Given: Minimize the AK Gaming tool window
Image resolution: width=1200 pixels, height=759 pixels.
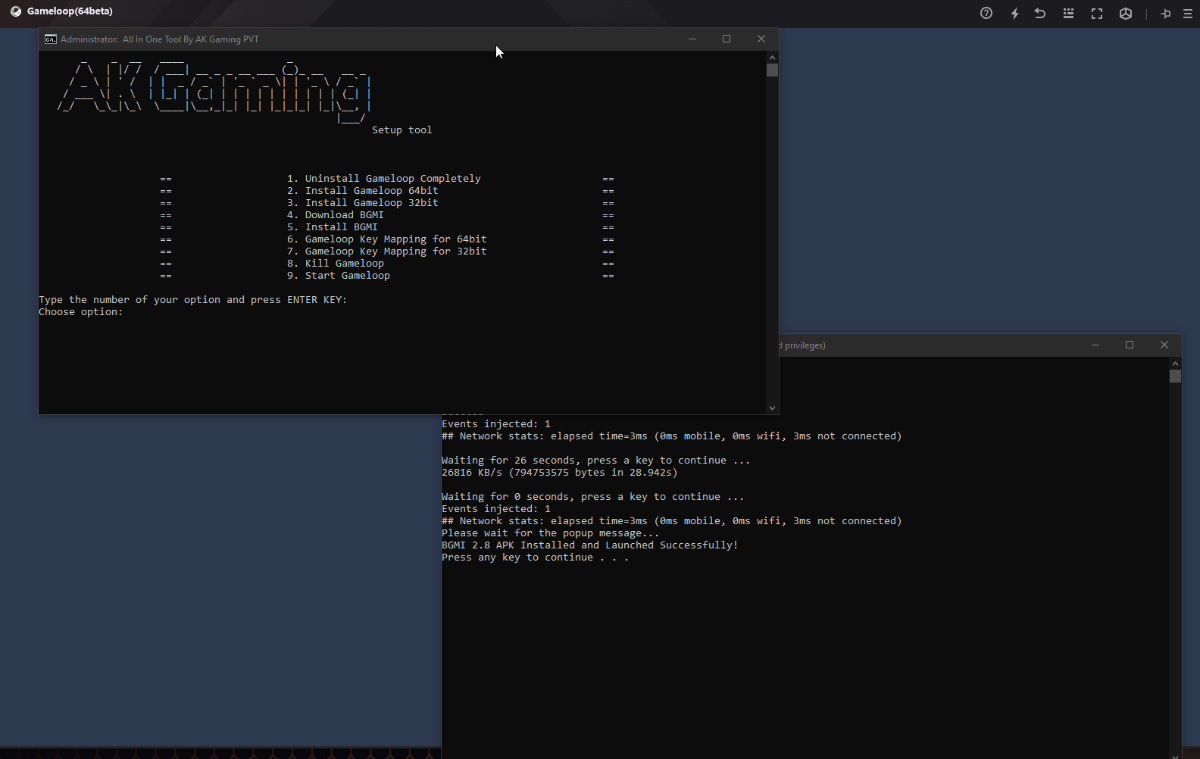Looking at the screenshot, I should click(x=692, y=39).
